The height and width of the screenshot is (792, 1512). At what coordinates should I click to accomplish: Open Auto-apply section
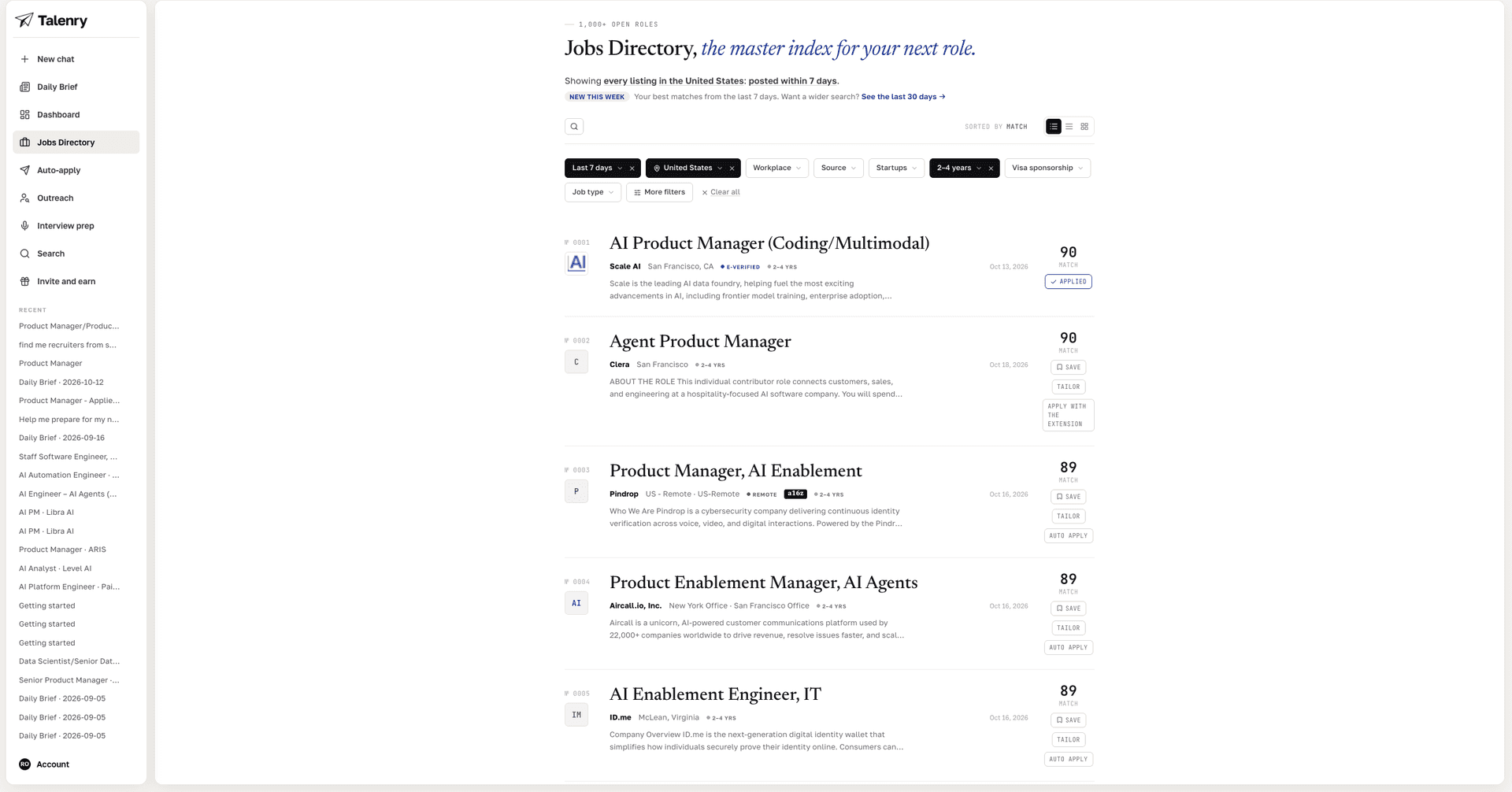(76, 170)
